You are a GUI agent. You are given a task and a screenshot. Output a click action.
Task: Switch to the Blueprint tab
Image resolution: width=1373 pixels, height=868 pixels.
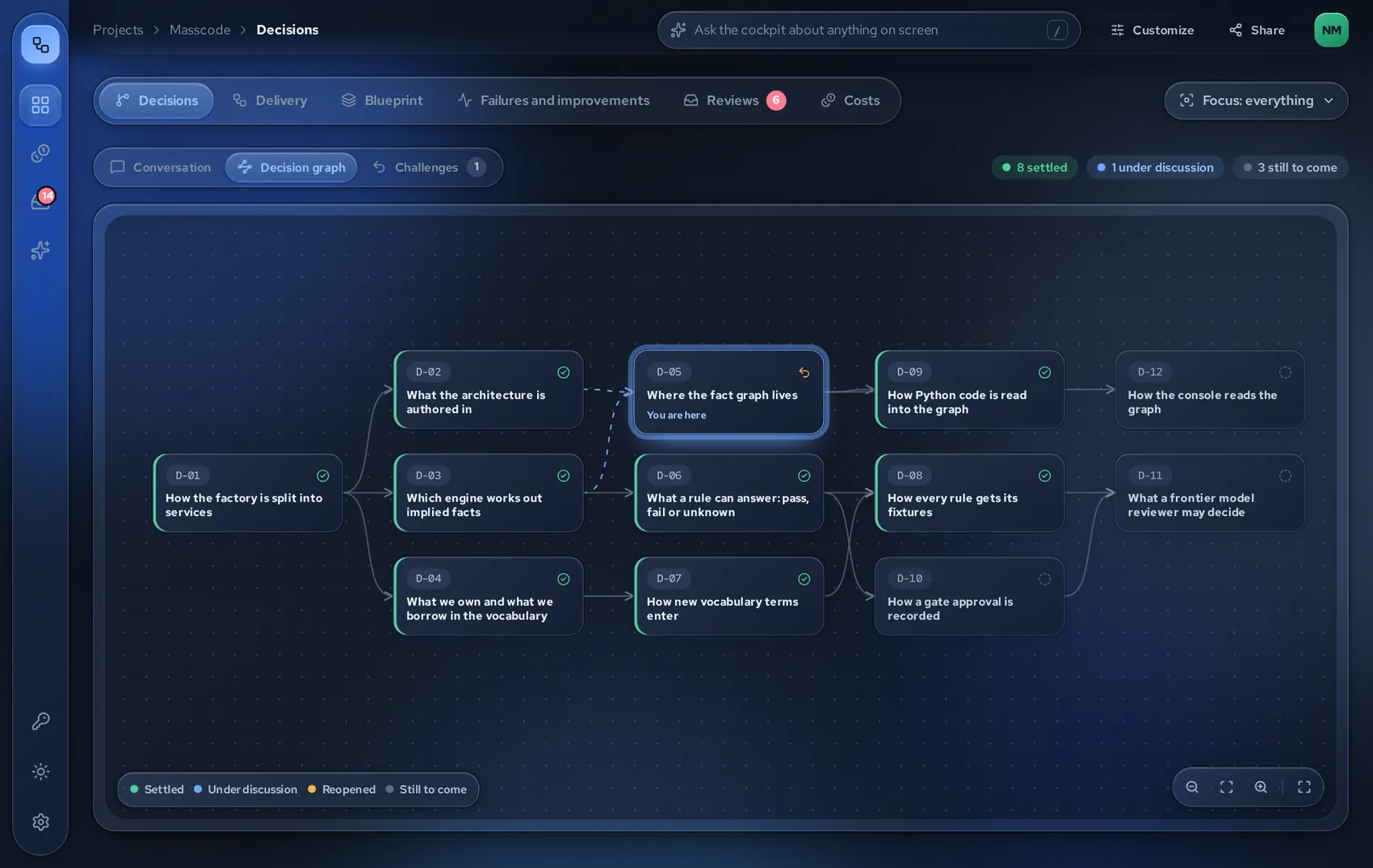pyautogui.click(x=382, y=101)
